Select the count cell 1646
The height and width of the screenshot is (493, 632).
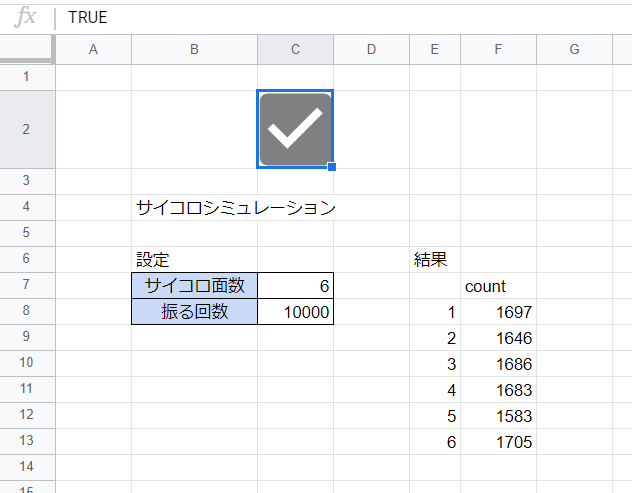[x=498, y=337]
